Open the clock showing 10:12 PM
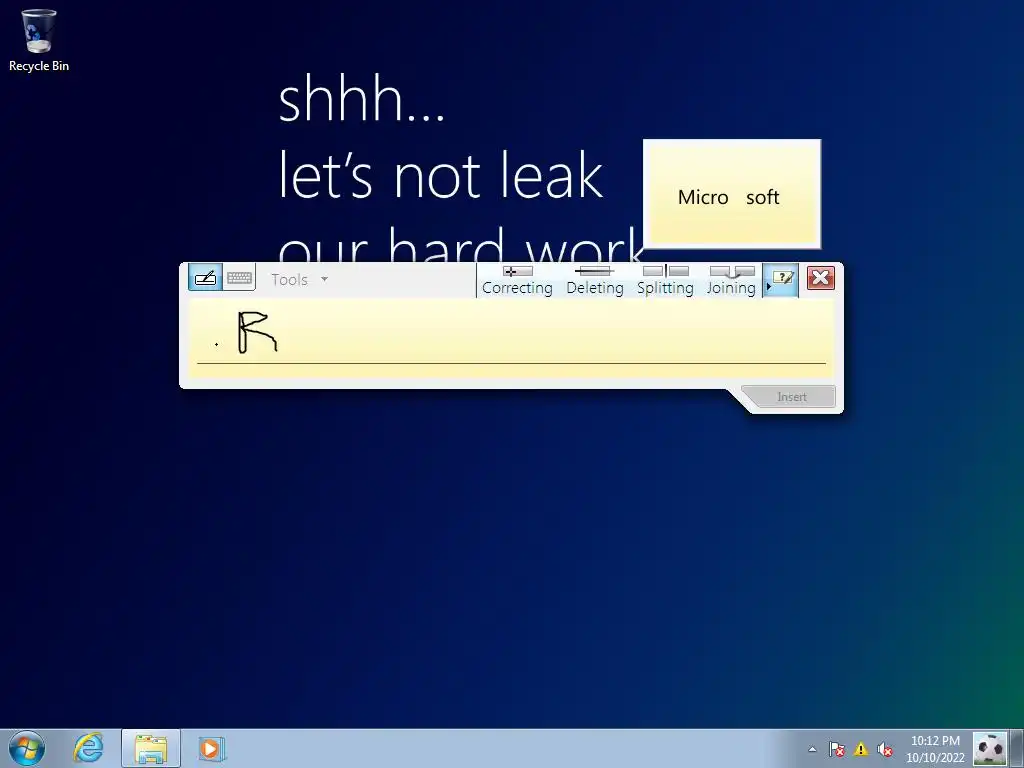The image size is (1024, 768). [x=935, y=749]
